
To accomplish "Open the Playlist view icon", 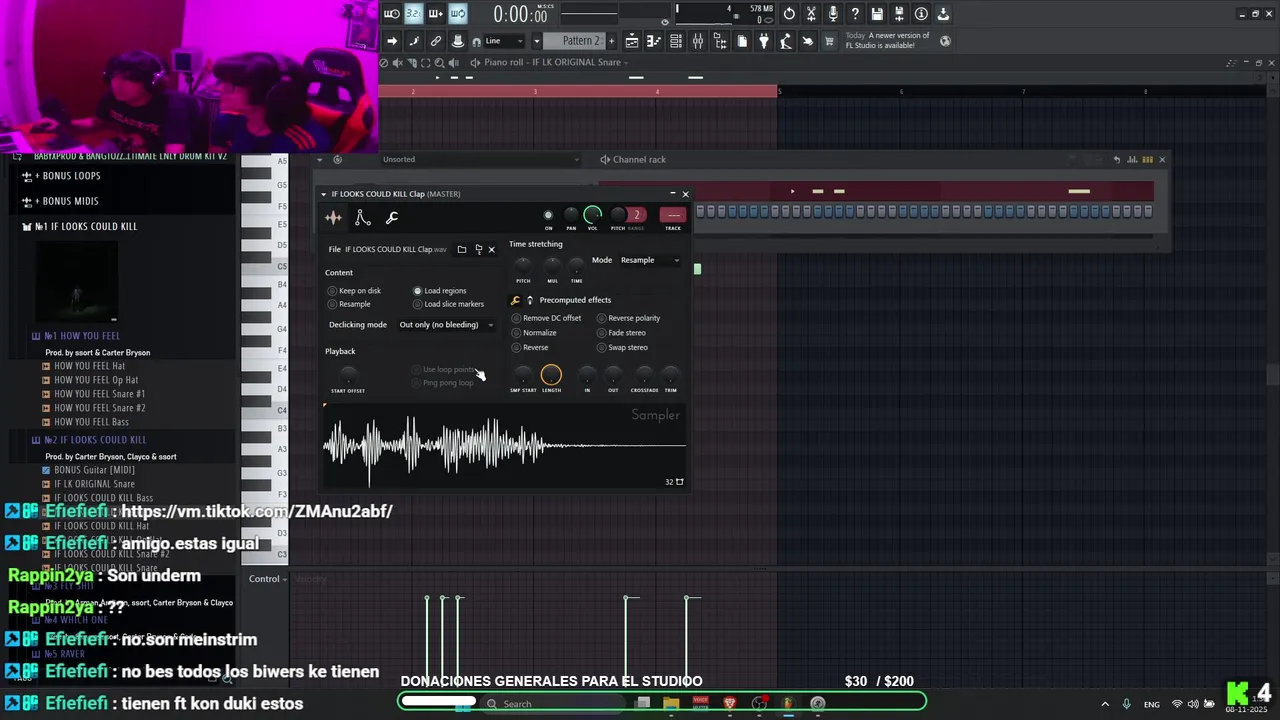I will [x=632, y=41].
